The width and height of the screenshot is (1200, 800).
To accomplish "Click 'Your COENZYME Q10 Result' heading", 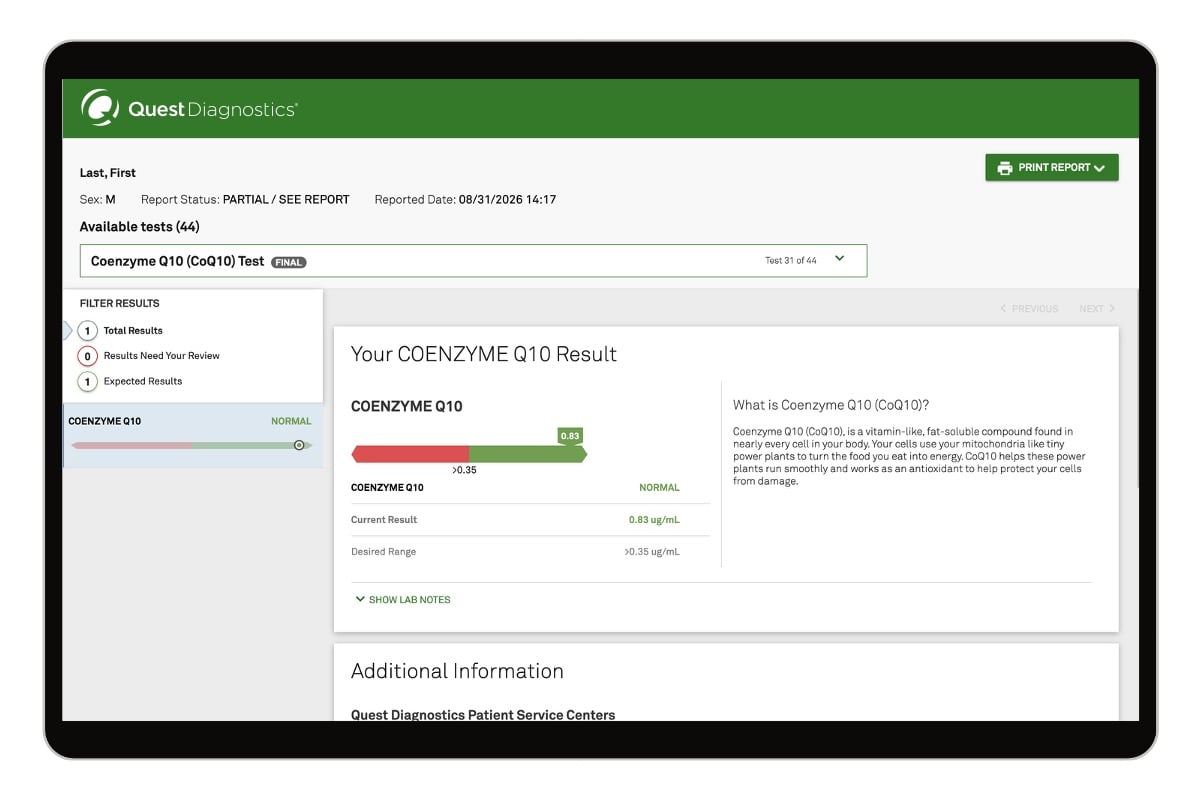I will [x=484, y=354].
